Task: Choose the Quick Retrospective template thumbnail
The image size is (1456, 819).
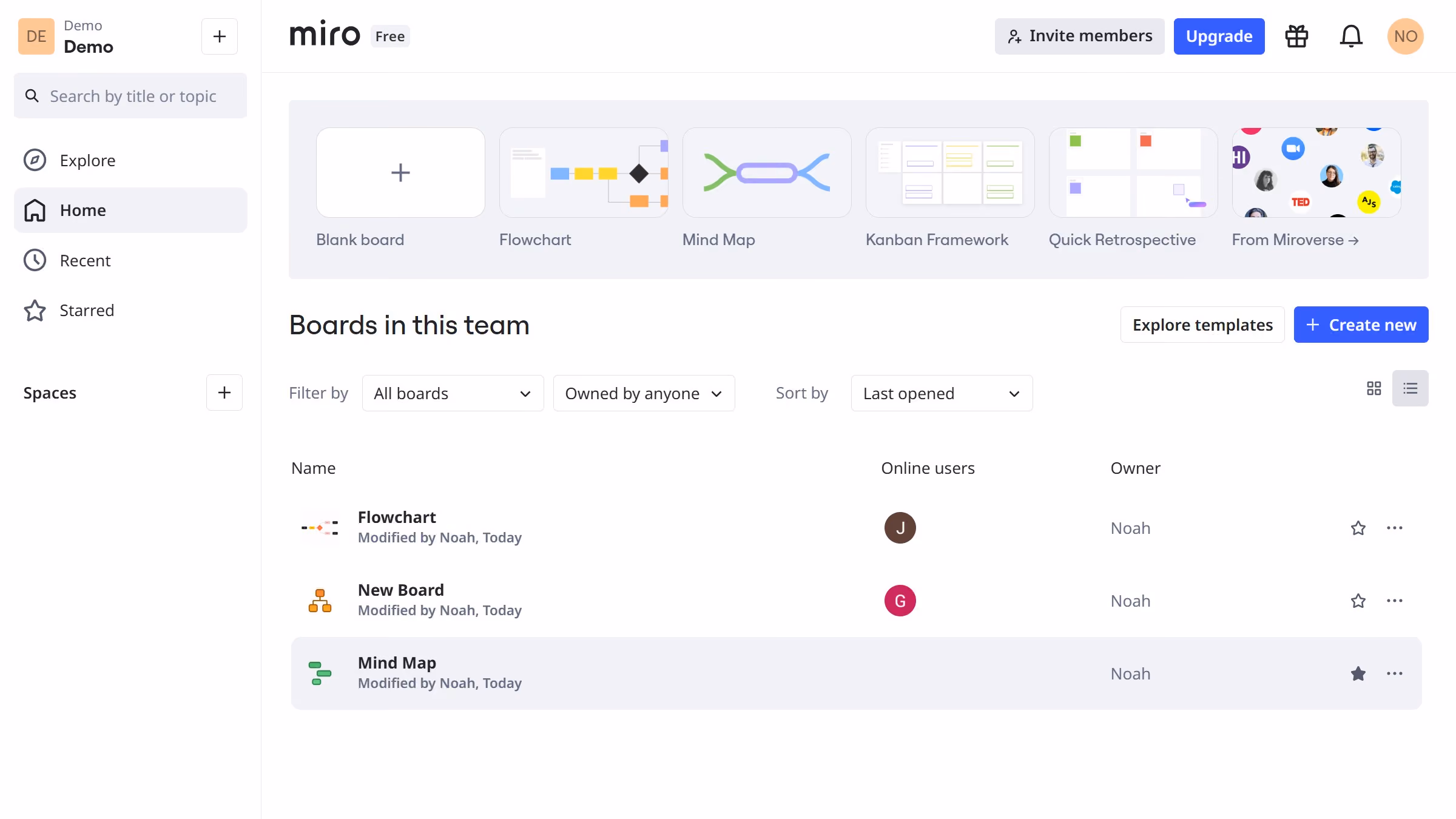Action: coord(1133,172)
